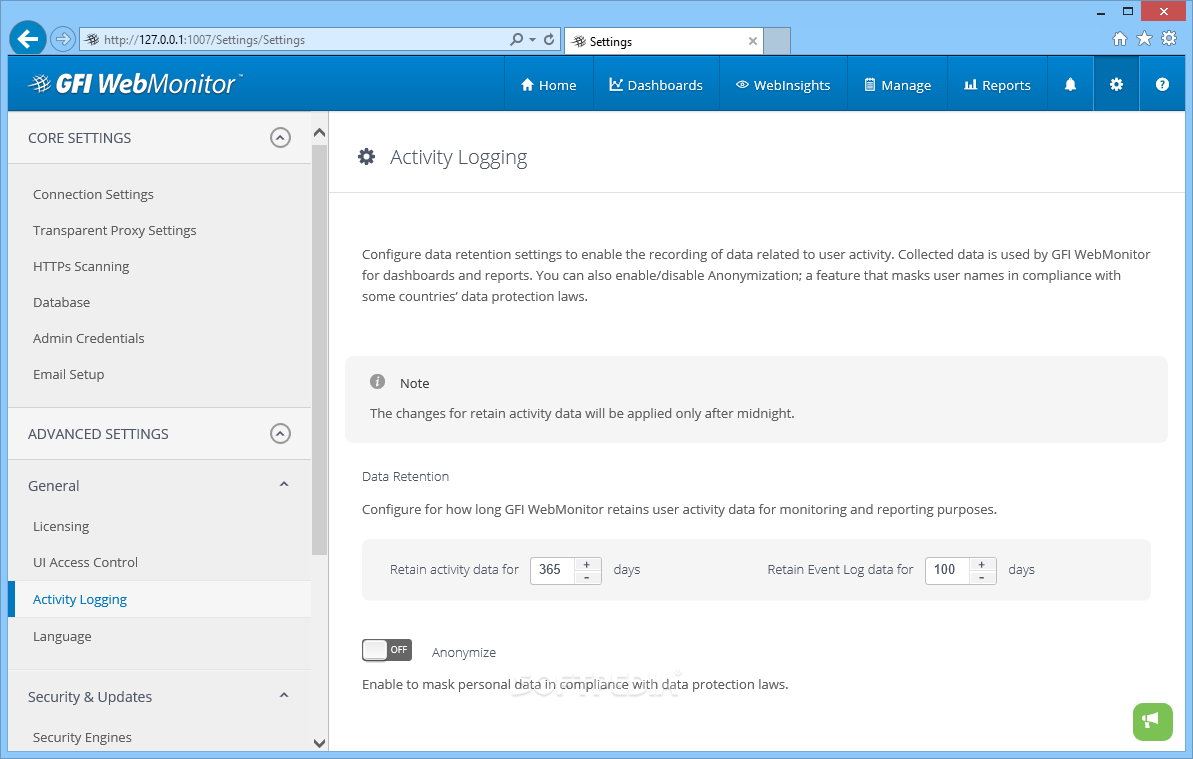Toggle the Anonymize switch on
The height and width of the screenshot is (759, 1193).
tap(387, 649)
